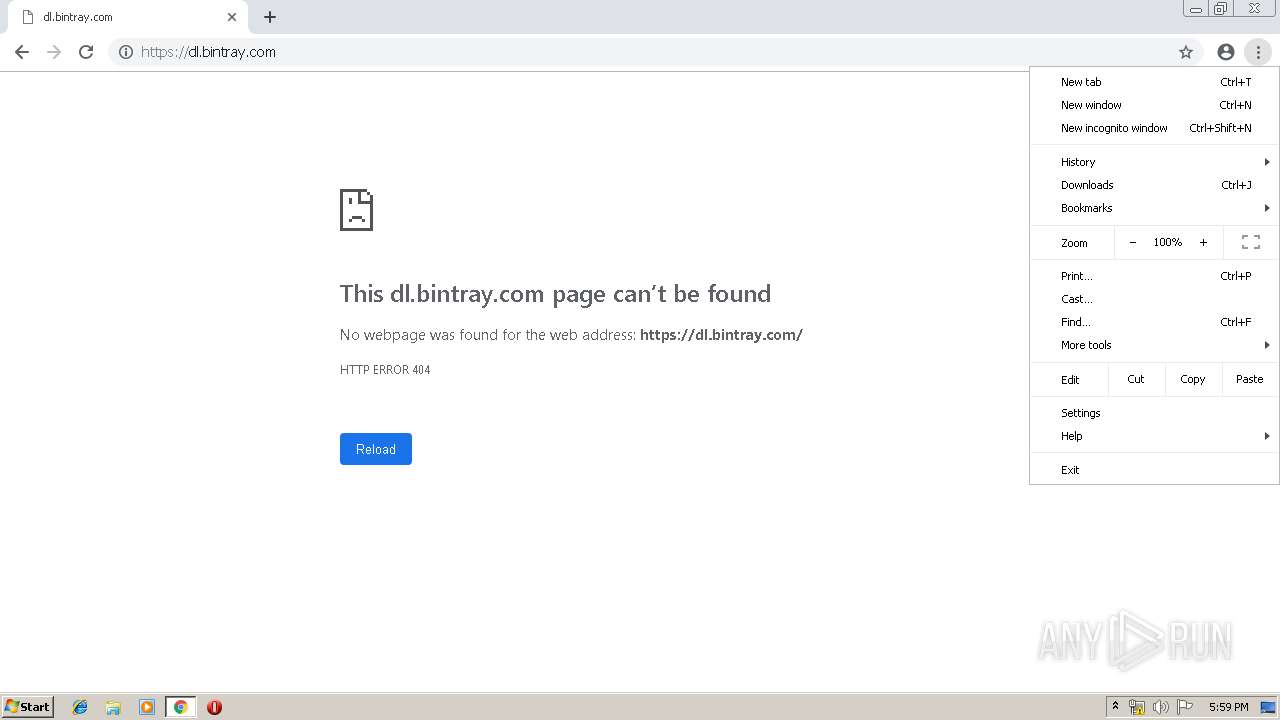Click the blue Reload button
Screen dimensions: 1280x720
tap(376, 449)
